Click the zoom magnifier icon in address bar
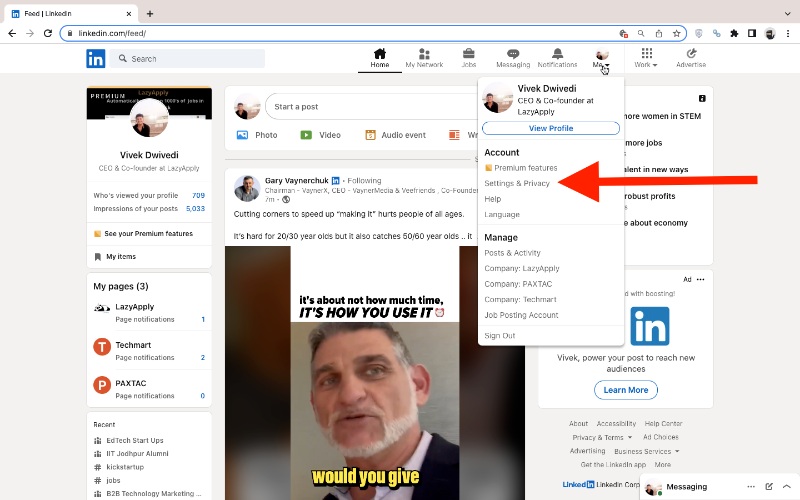800x500 pixels. (641, 33)
